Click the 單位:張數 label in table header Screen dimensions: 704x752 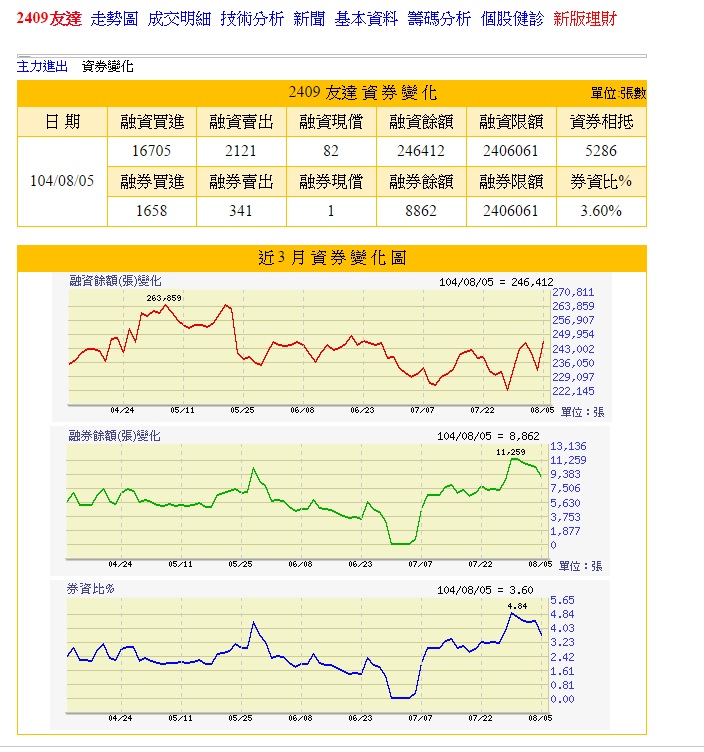(618, 93)
